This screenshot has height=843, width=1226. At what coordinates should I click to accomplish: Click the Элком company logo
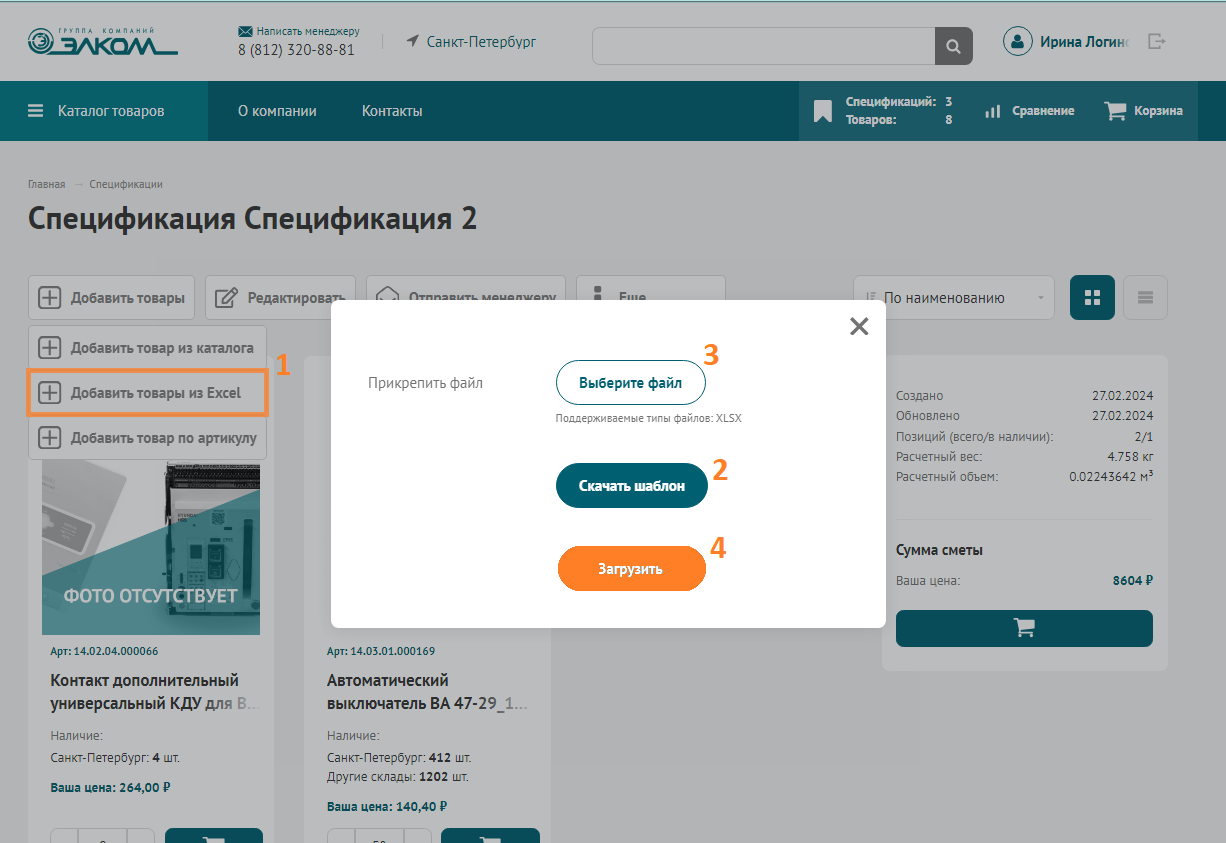pyautogui.click(x=102, y=42)
